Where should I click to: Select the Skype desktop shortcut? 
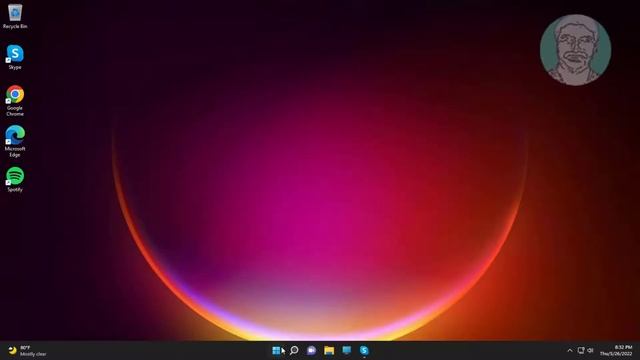pos(15,57)
